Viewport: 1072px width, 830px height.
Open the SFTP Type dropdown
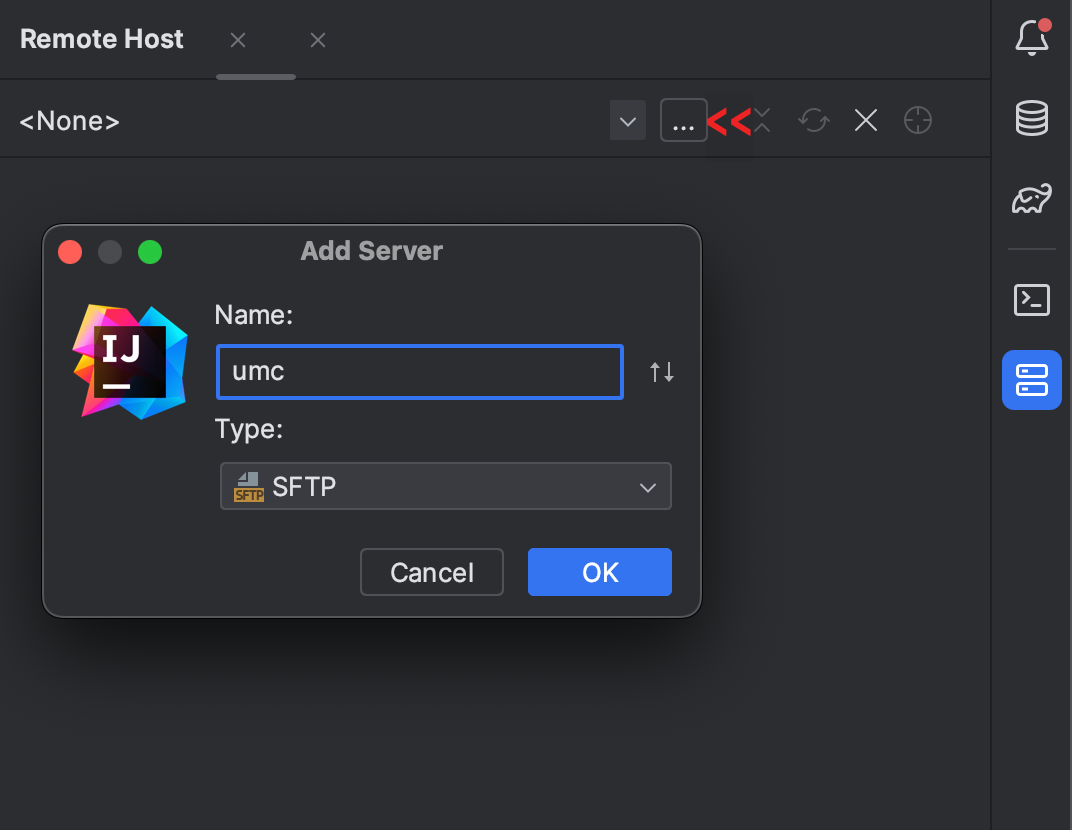[x=446, y=486]
